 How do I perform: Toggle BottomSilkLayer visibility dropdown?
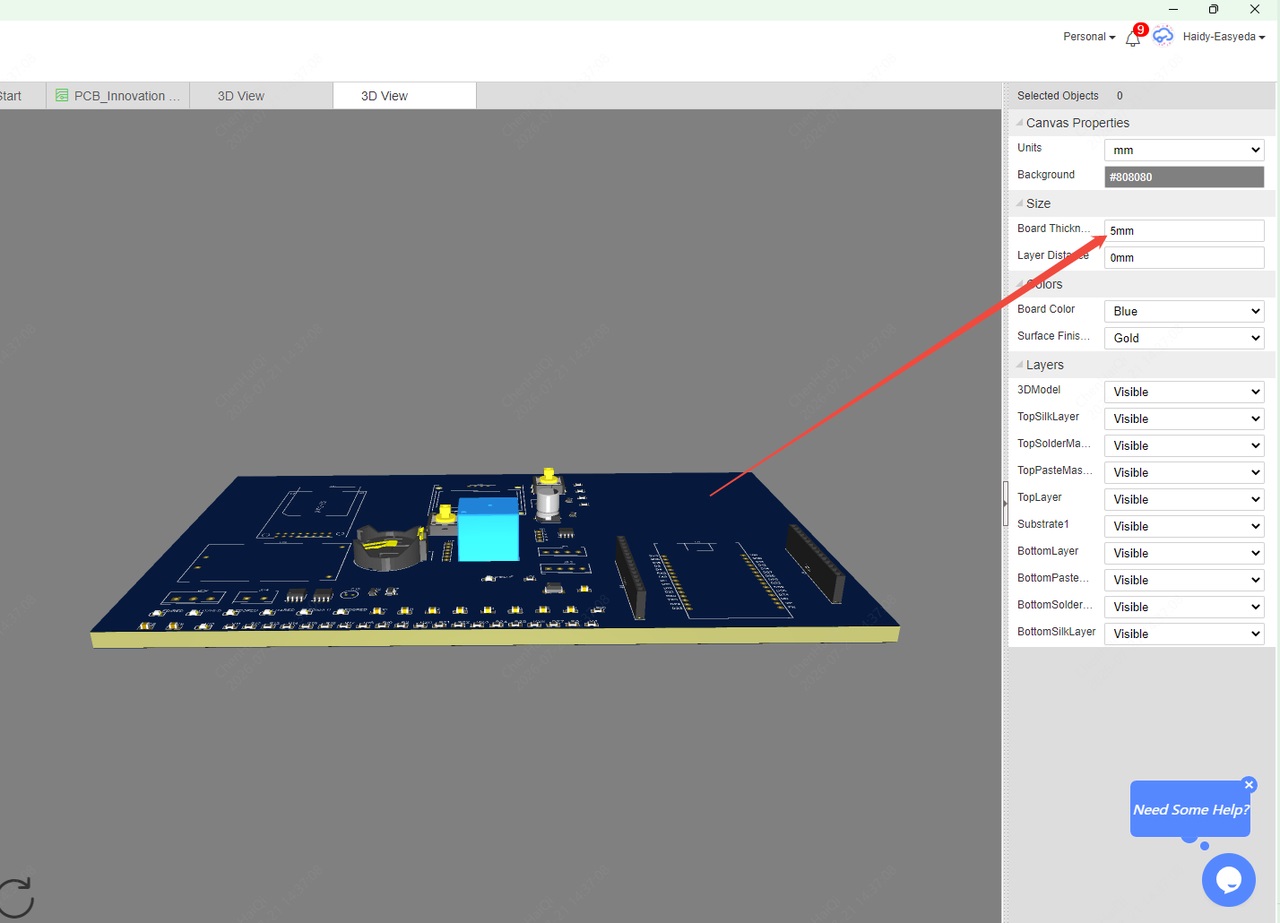[x=1184, y=634]
